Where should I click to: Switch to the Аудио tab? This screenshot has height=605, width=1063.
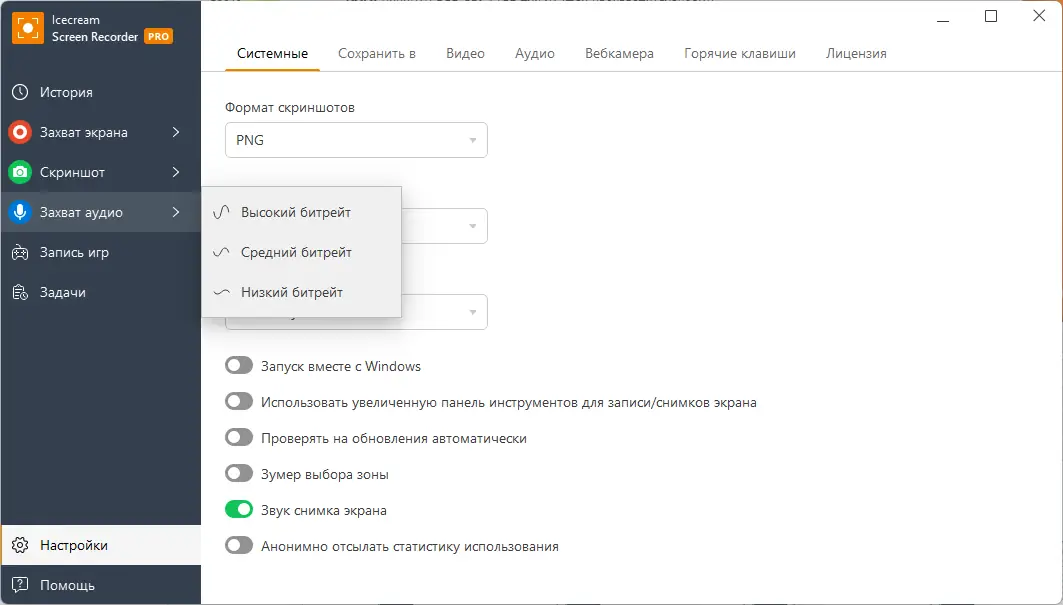[x=534, y=53]
